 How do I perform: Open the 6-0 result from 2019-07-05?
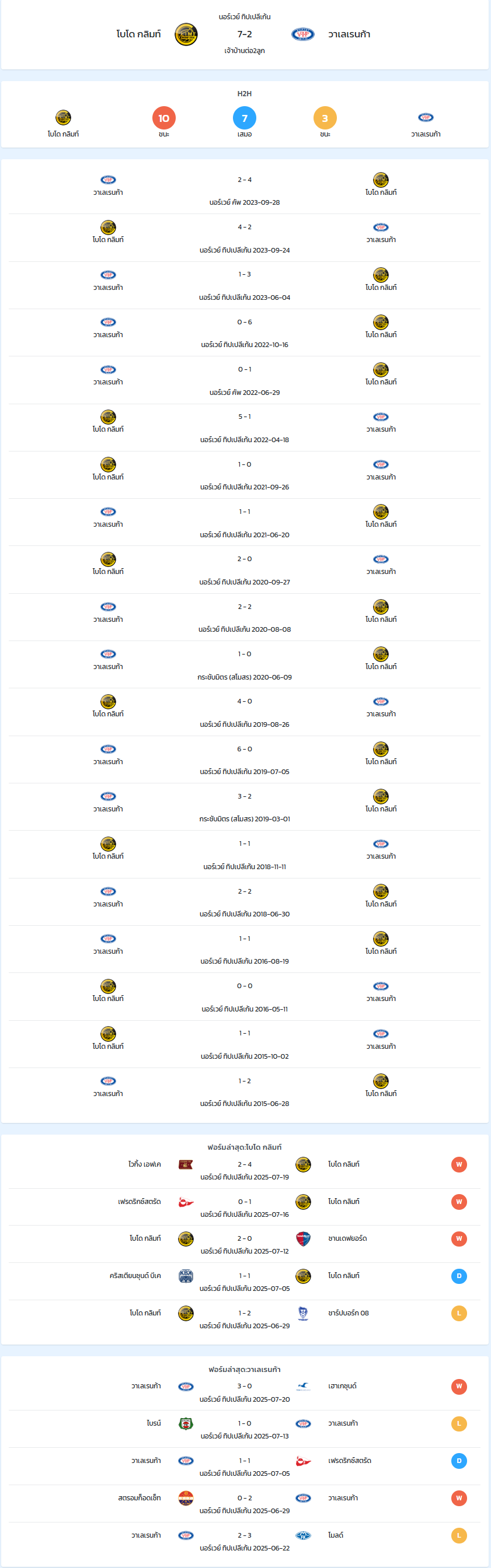tap(244, 759)
